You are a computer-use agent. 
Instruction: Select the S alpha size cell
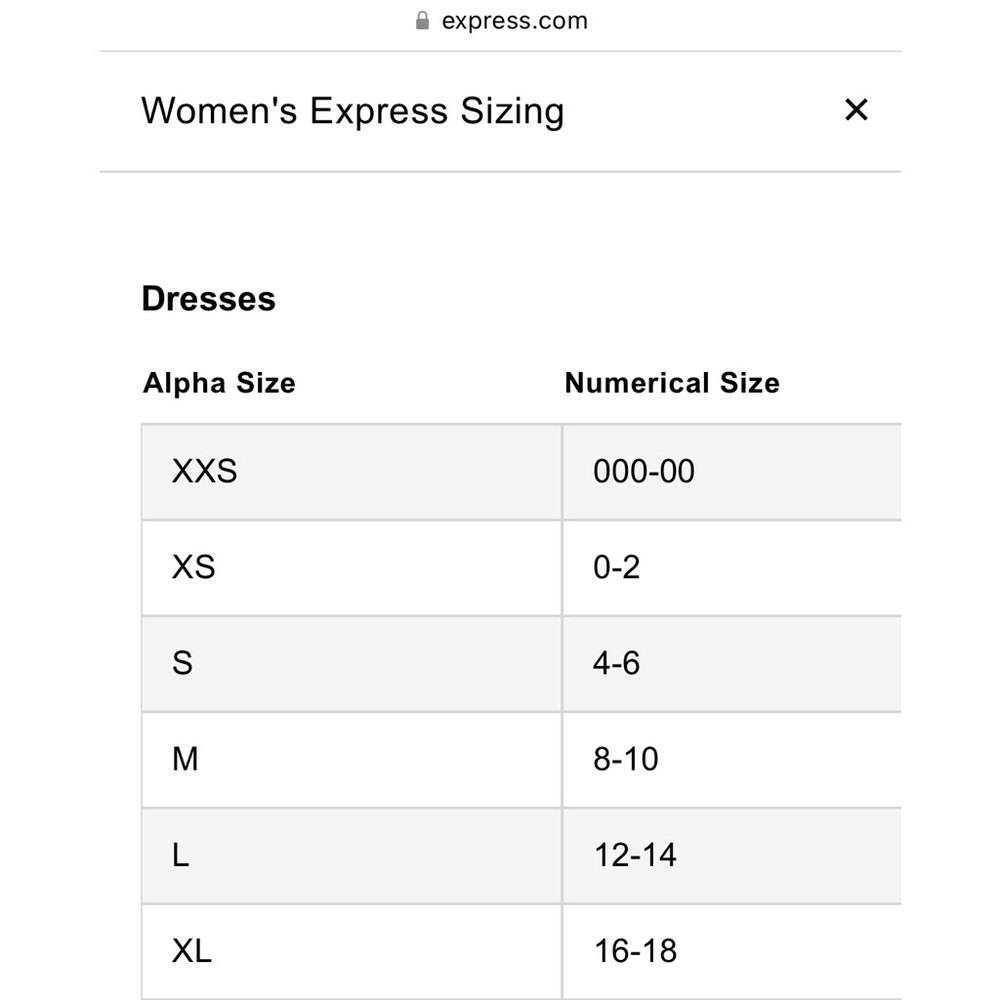(x=351, y=663)
